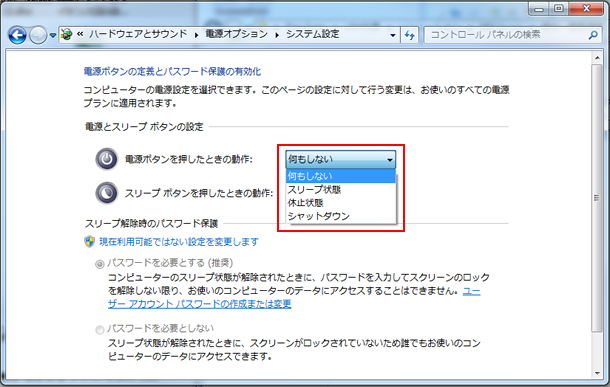Click the 電源オプション breadcrumb
610x387 pixels.
tap(237, 34)
